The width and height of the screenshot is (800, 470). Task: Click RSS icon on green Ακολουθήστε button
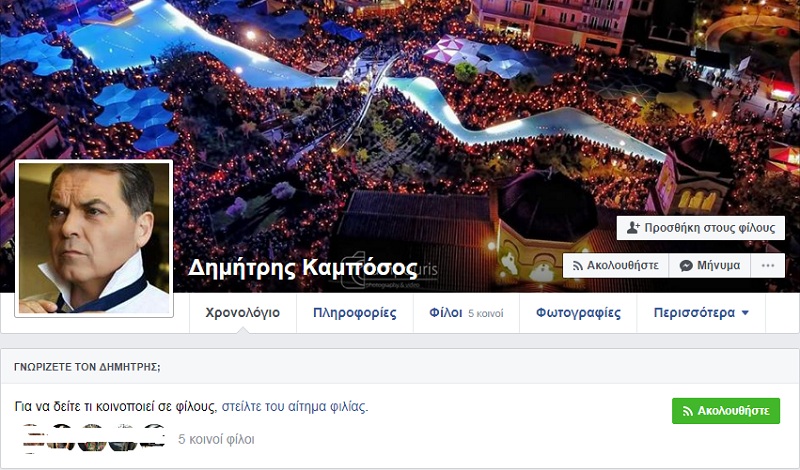688,411
